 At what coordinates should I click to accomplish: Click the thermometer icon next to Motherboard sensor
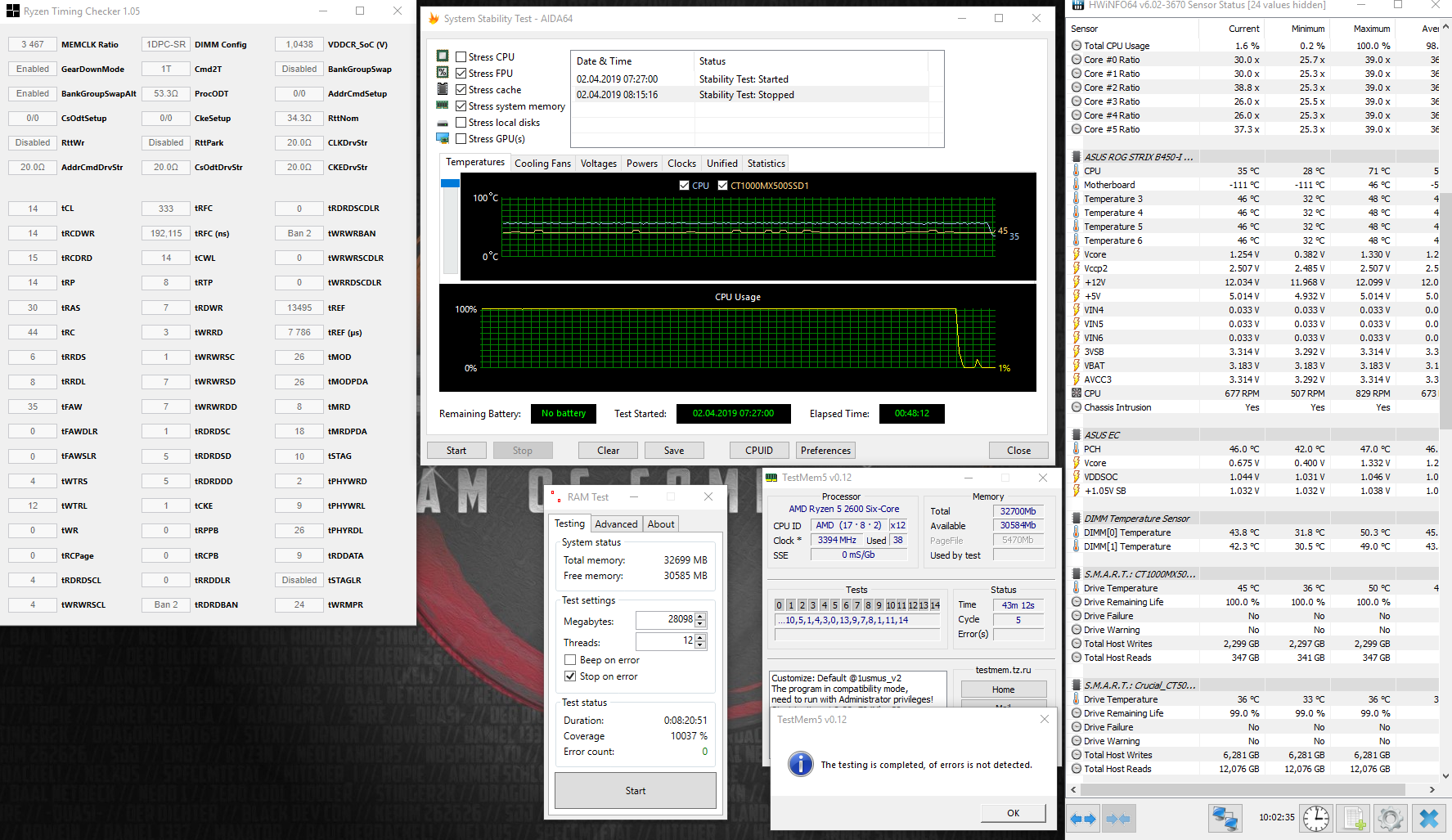pos(1077,185)
